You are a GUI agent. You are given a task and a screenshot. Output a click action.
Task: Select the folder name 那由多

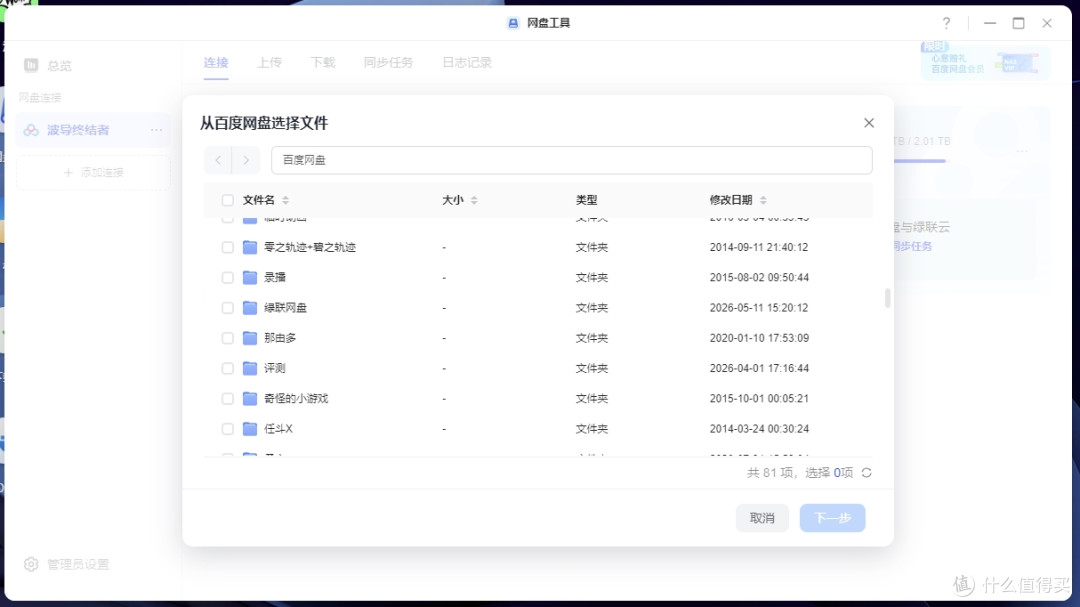(x=280, y=338)
